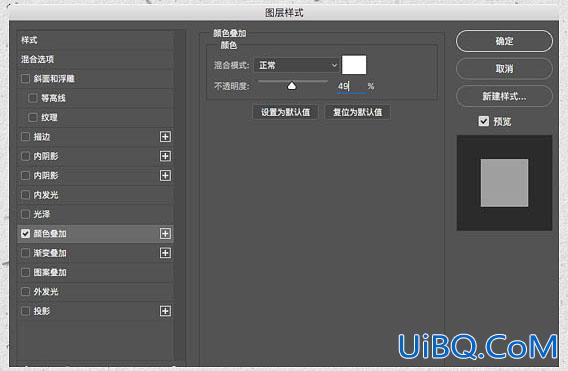
Task: Open the white overlay color swatch
Action: coord(354,65)
